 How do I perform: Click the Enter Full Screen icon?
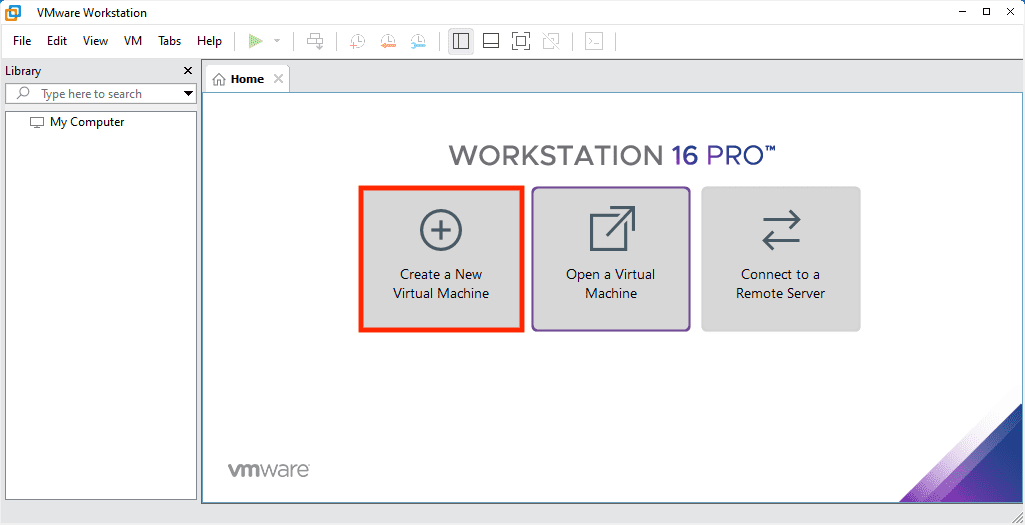click(521, 41)
